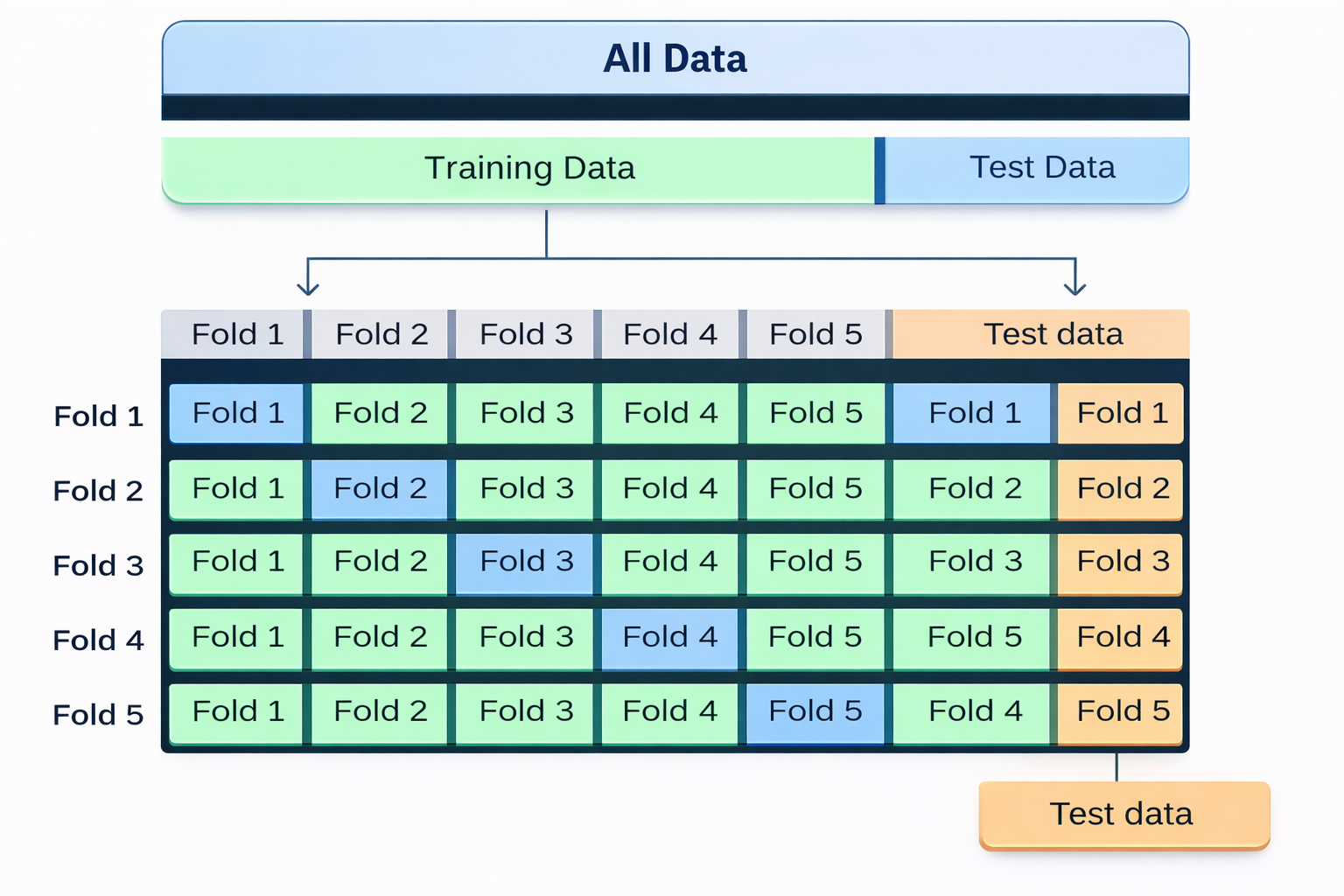Select the All Data banner
Image resolution: width=1344 pixels, height=896 pixels.
tap(675, 59)
